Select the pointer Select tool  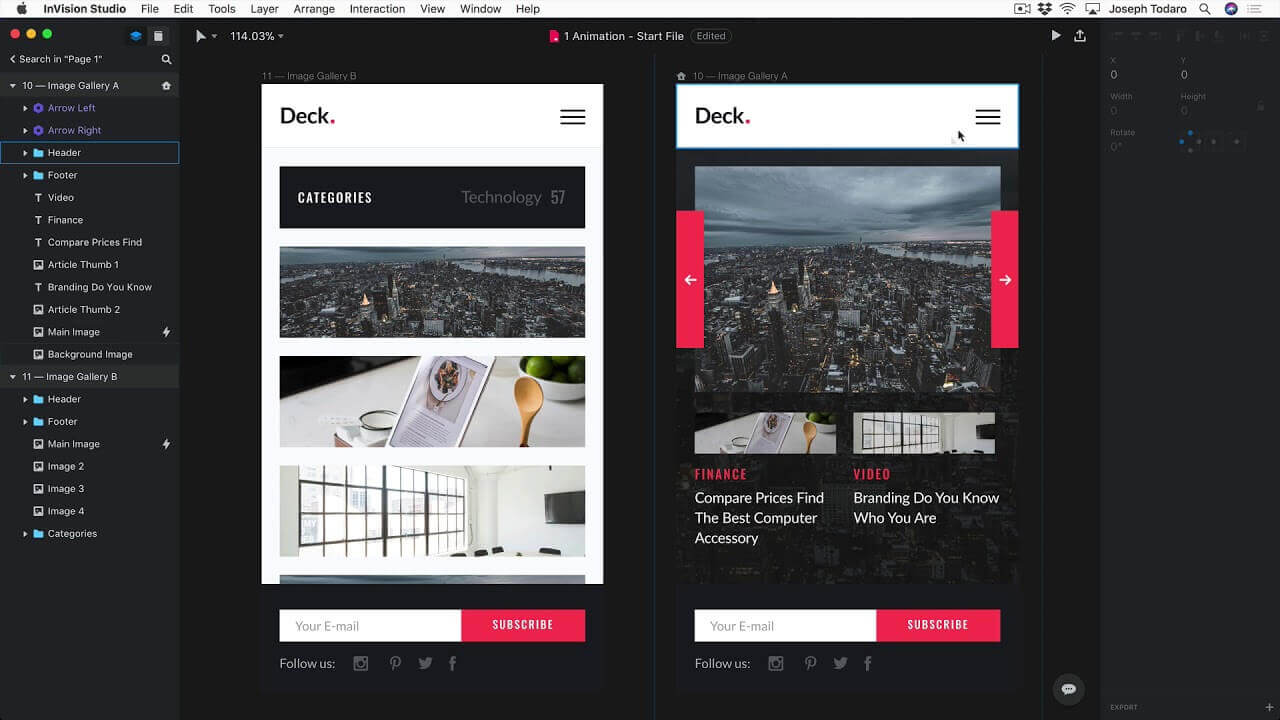click(x=201, y=36)
